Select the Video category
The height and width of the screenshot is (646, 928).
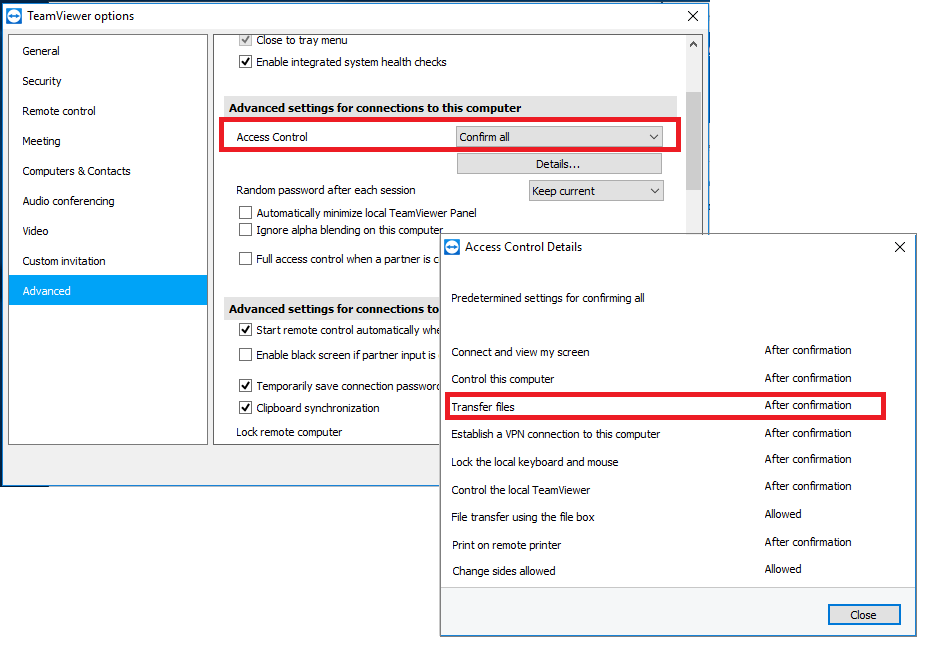pyautogui.click(x=108, y=231)
